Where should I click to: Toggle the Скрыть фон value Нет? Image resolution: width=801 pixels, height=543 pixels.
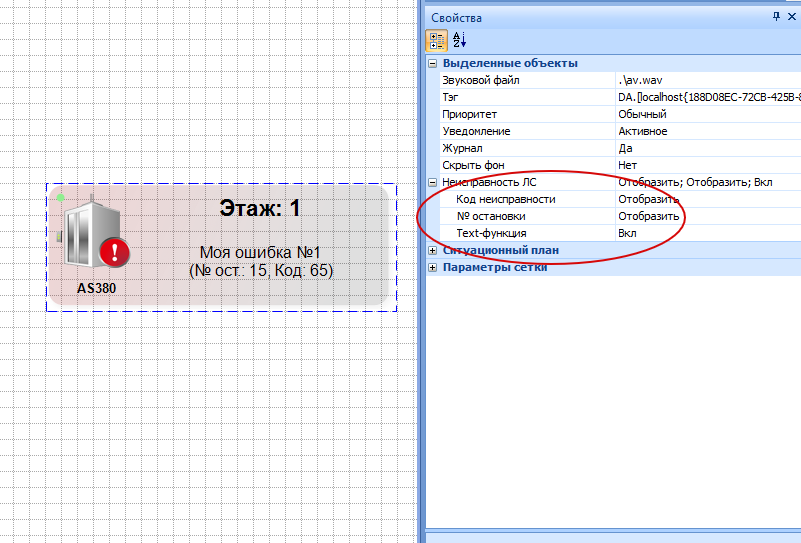click(707, 165)
